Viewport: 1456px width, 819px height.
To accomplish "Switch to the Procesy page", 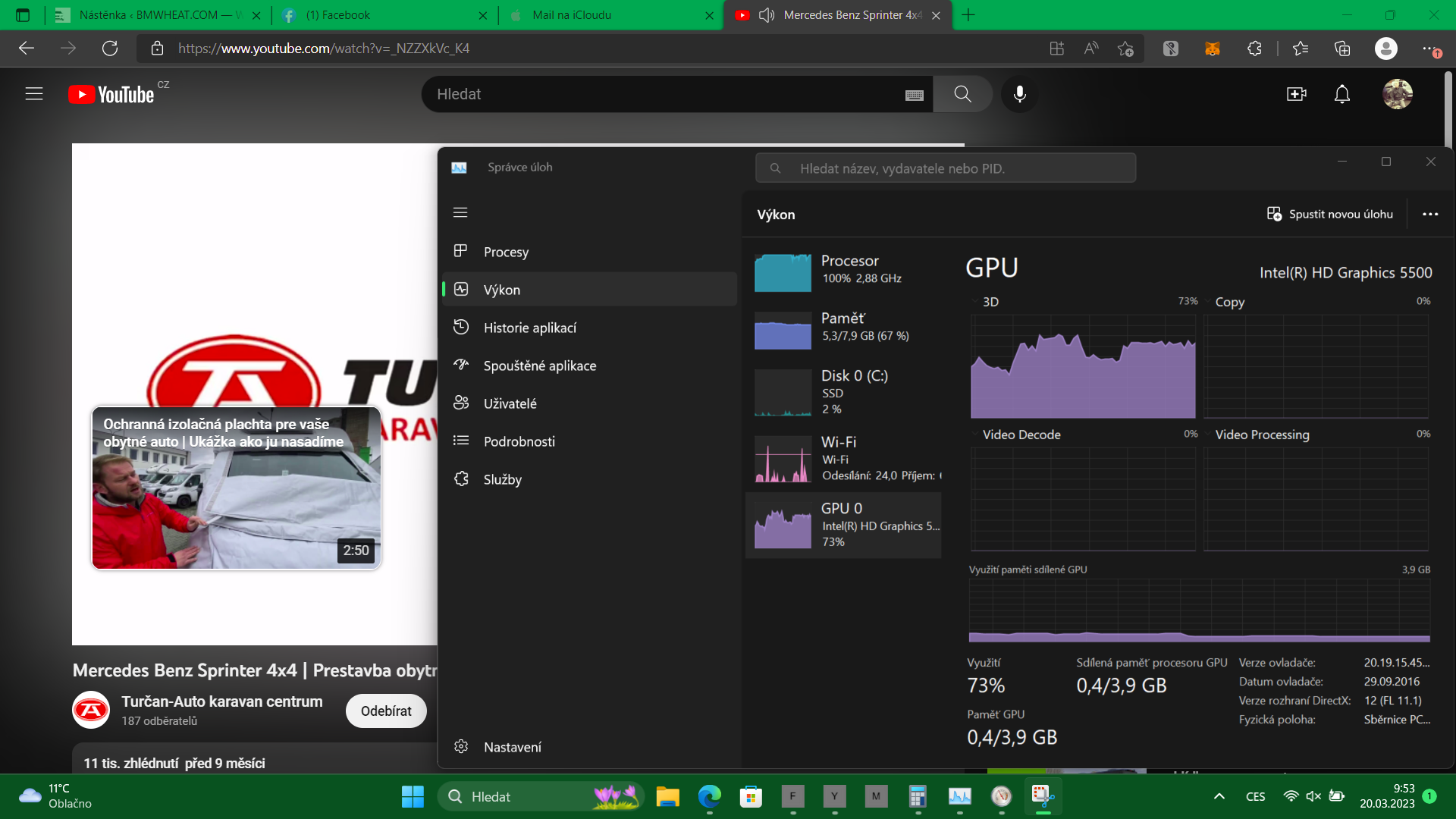I will [x=506, y=252].
